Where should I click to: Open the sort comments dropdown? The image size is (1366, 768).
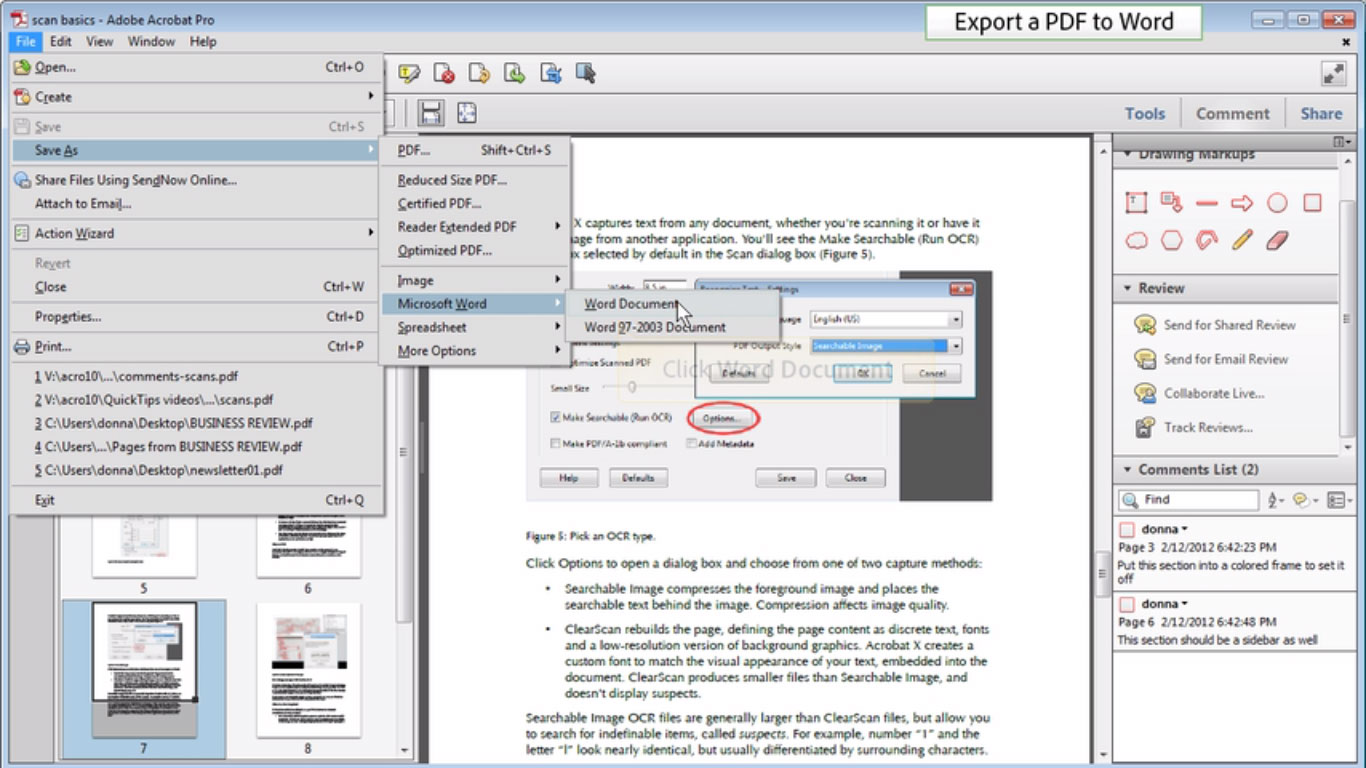click(1275, 500)
